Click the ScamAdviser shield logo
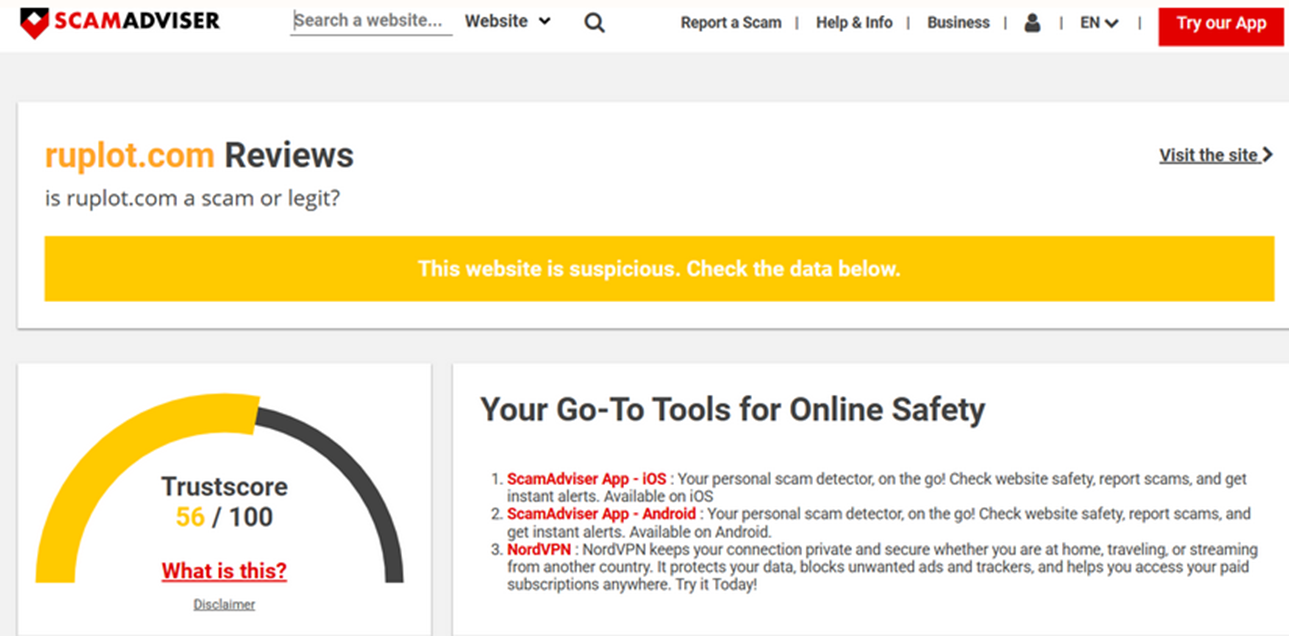This screenshot has width=1289, height=636. click(x=34, y=23)
